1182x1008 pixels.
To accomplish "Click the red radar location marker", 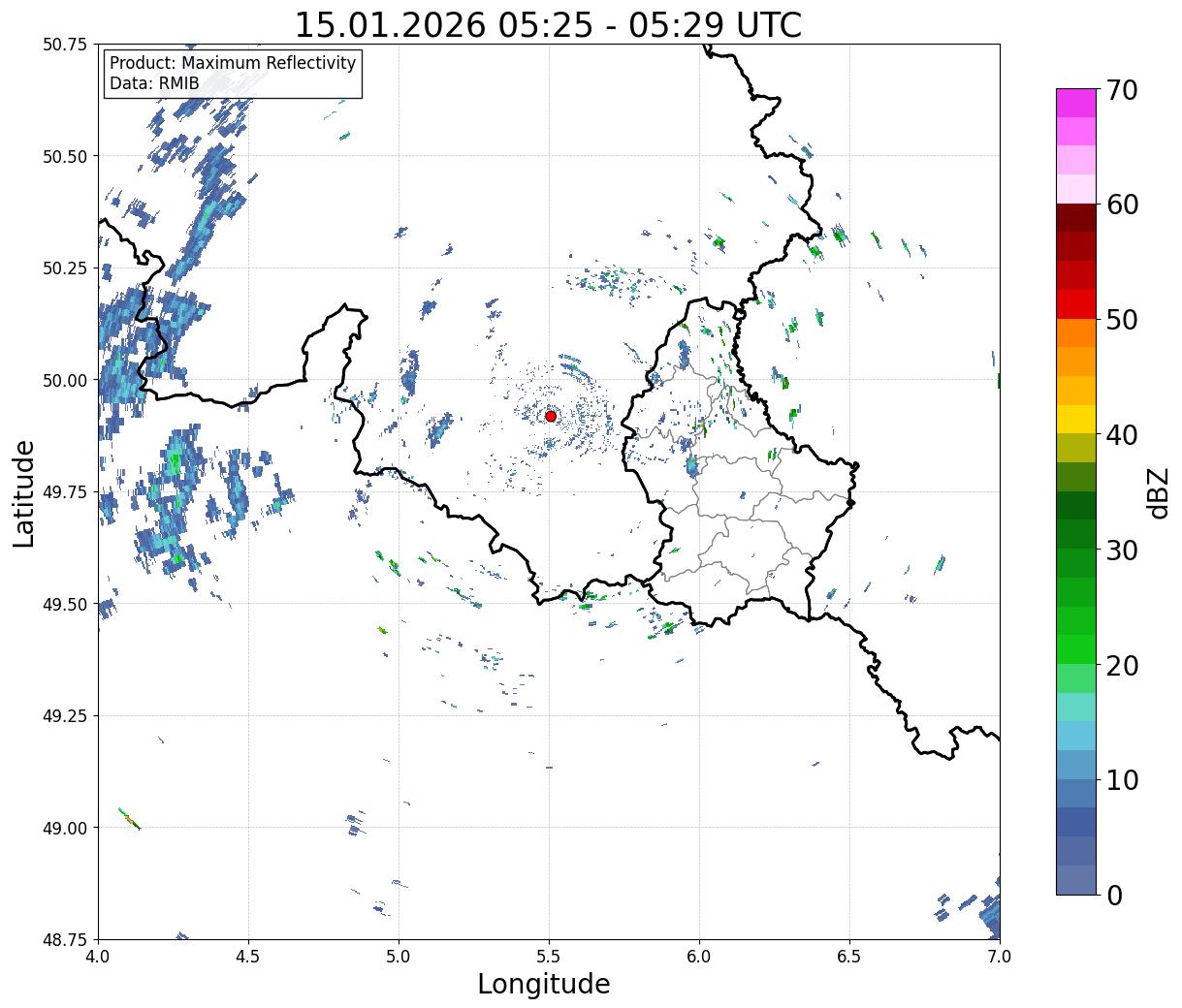I will coord(550,416).
